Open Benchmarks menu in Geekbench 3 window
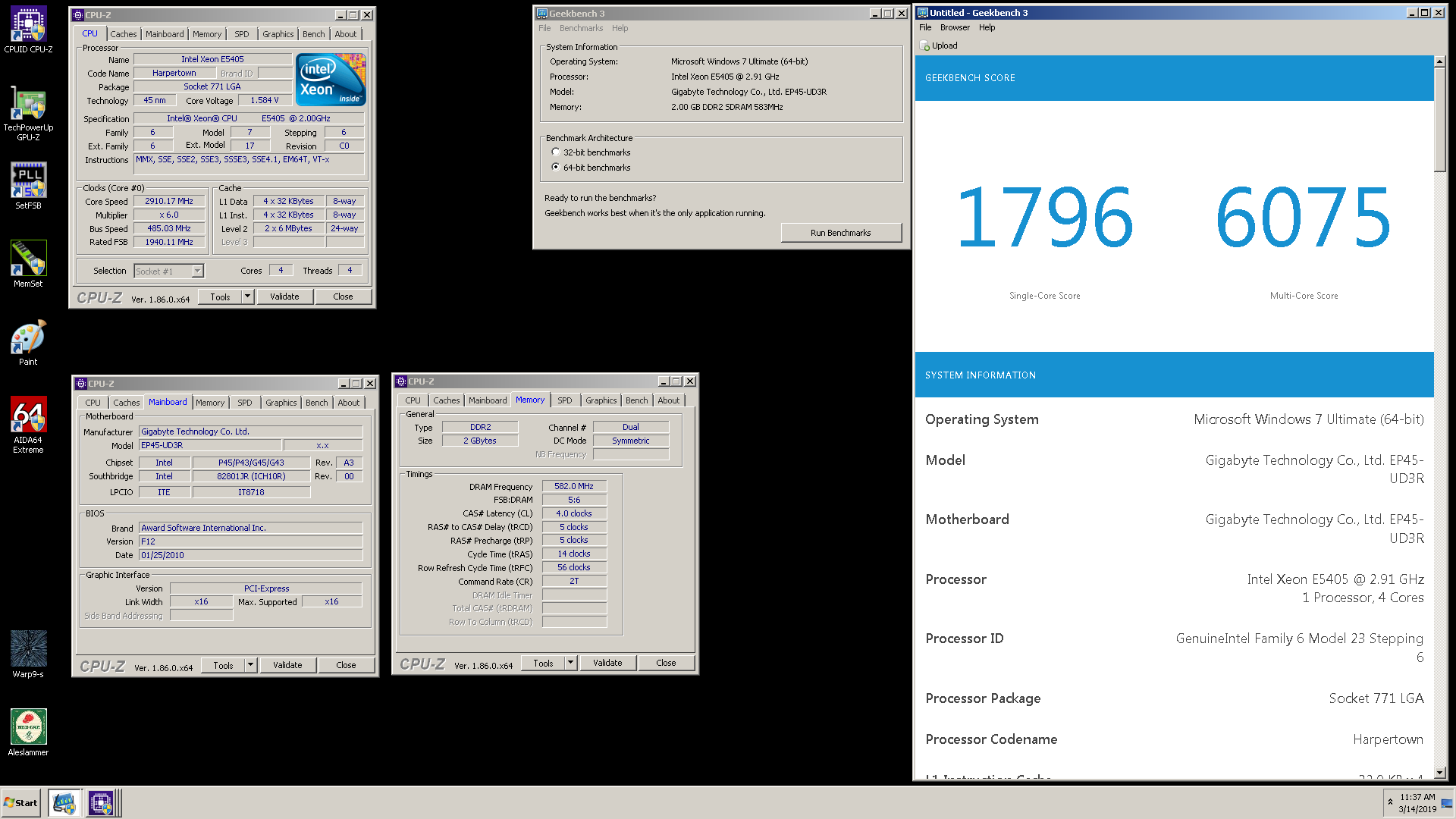Image resolution: width=1456 pixels, height=819 pixels. 581,28
